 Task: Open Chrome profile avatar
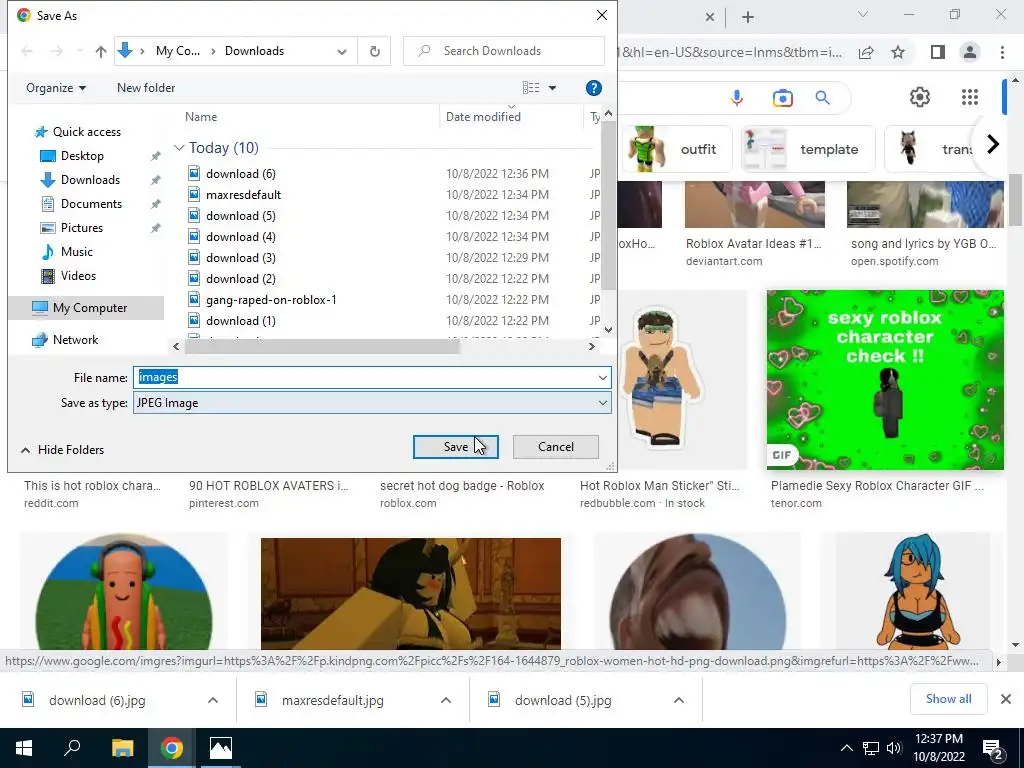pyautogui.click(x=970, y=52)
